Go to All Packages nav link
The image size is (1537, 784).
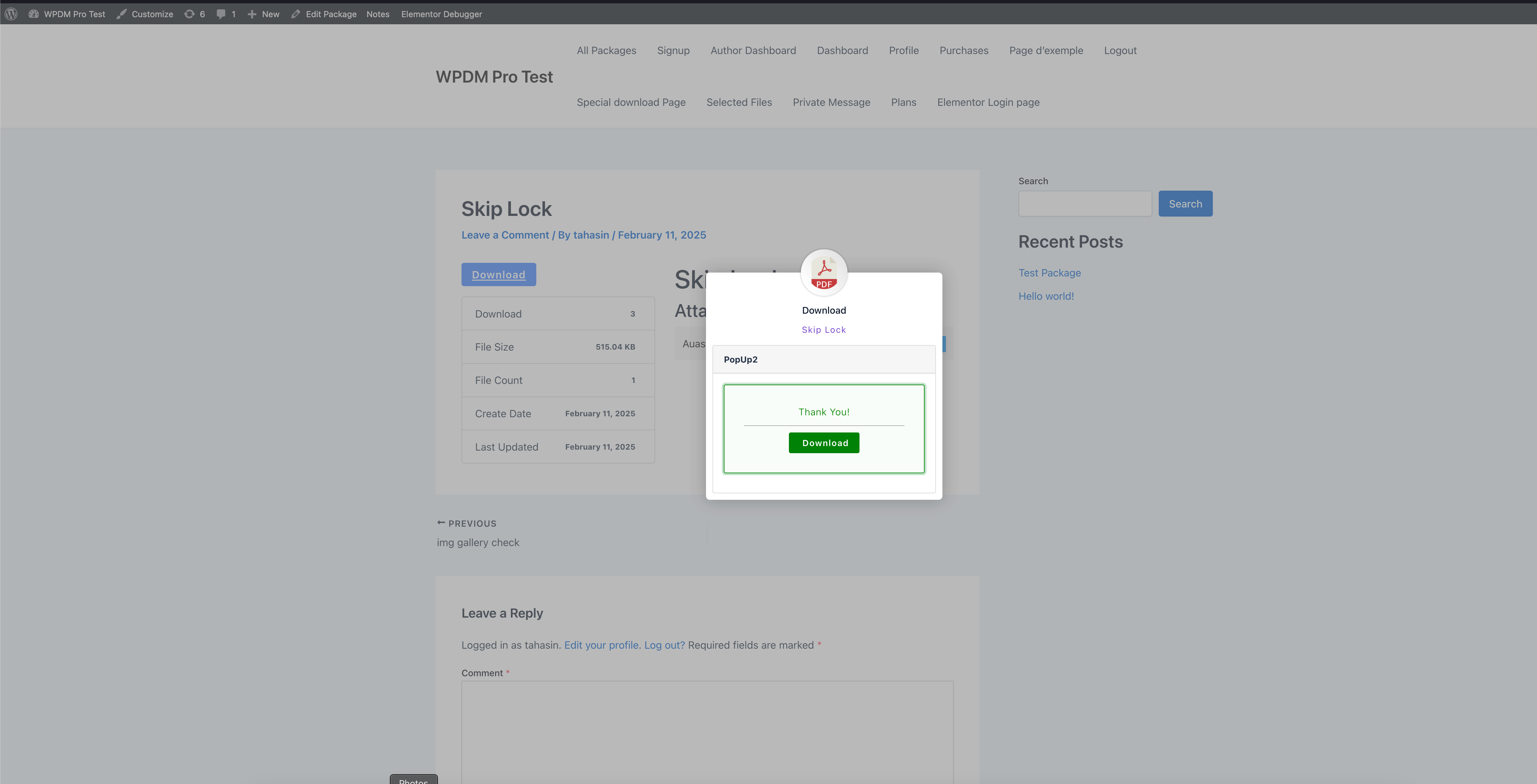(x=606, y=51)
